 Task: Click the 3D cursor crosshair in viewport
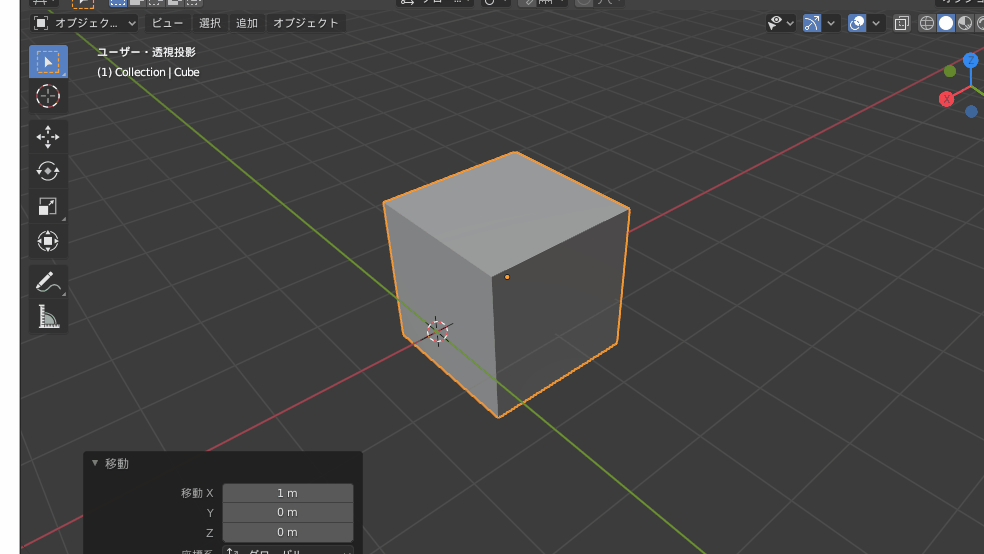(x=437, y=331)
